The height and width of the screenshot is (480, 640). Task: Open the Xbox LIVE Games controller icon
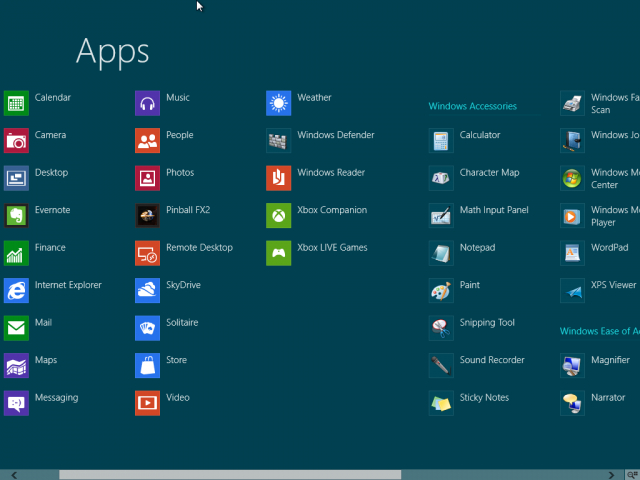279,253
